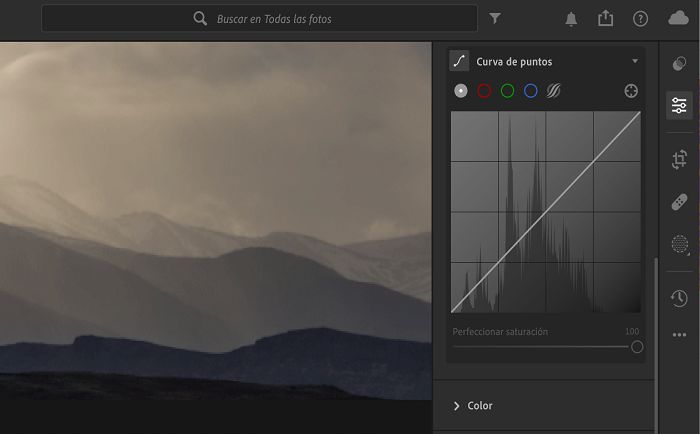The width and height of the screenshot is (700, 434).
Task: Open the Masking dotted circle tool
Action: pos(679,244)
